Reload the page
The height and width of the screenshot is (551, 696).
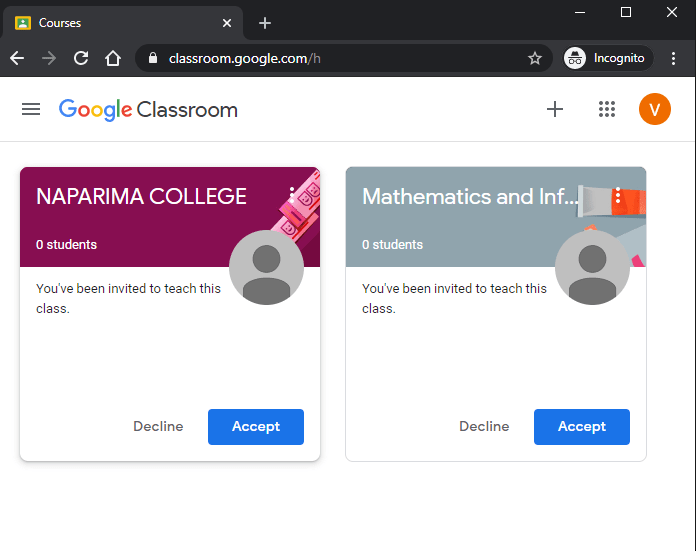point(81,58)
